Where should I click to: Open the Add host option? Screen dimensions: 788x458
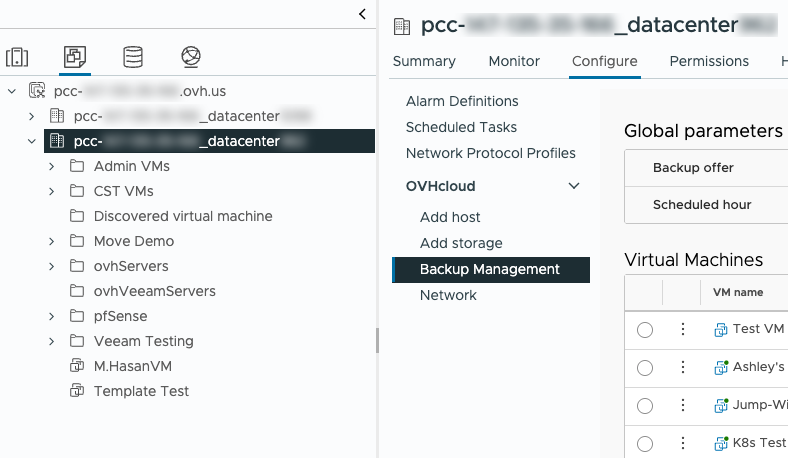pos(450,217)
